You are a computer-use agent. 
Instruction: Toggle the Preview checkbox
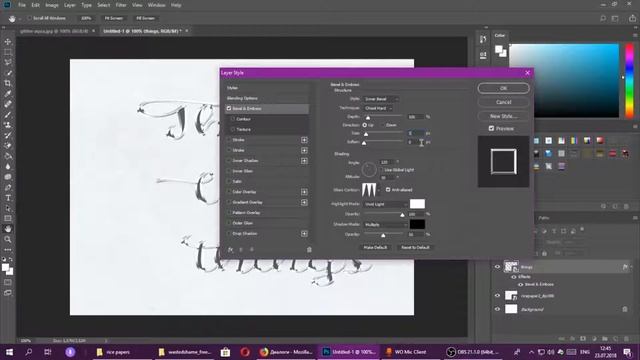491,129
